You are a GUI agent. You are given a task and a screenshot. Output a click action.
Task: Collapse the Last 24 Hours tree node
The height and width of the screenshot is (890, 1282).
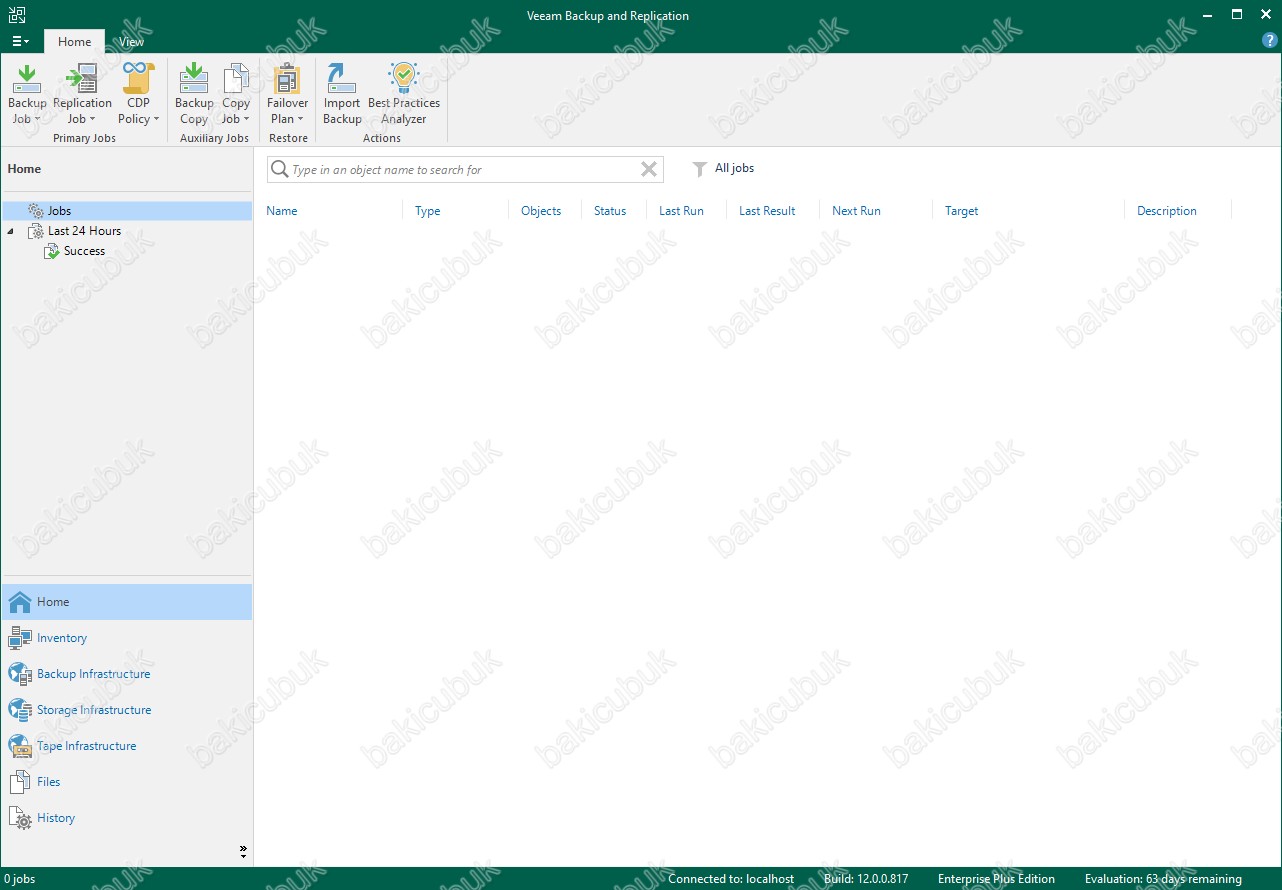tap(10, 231)
